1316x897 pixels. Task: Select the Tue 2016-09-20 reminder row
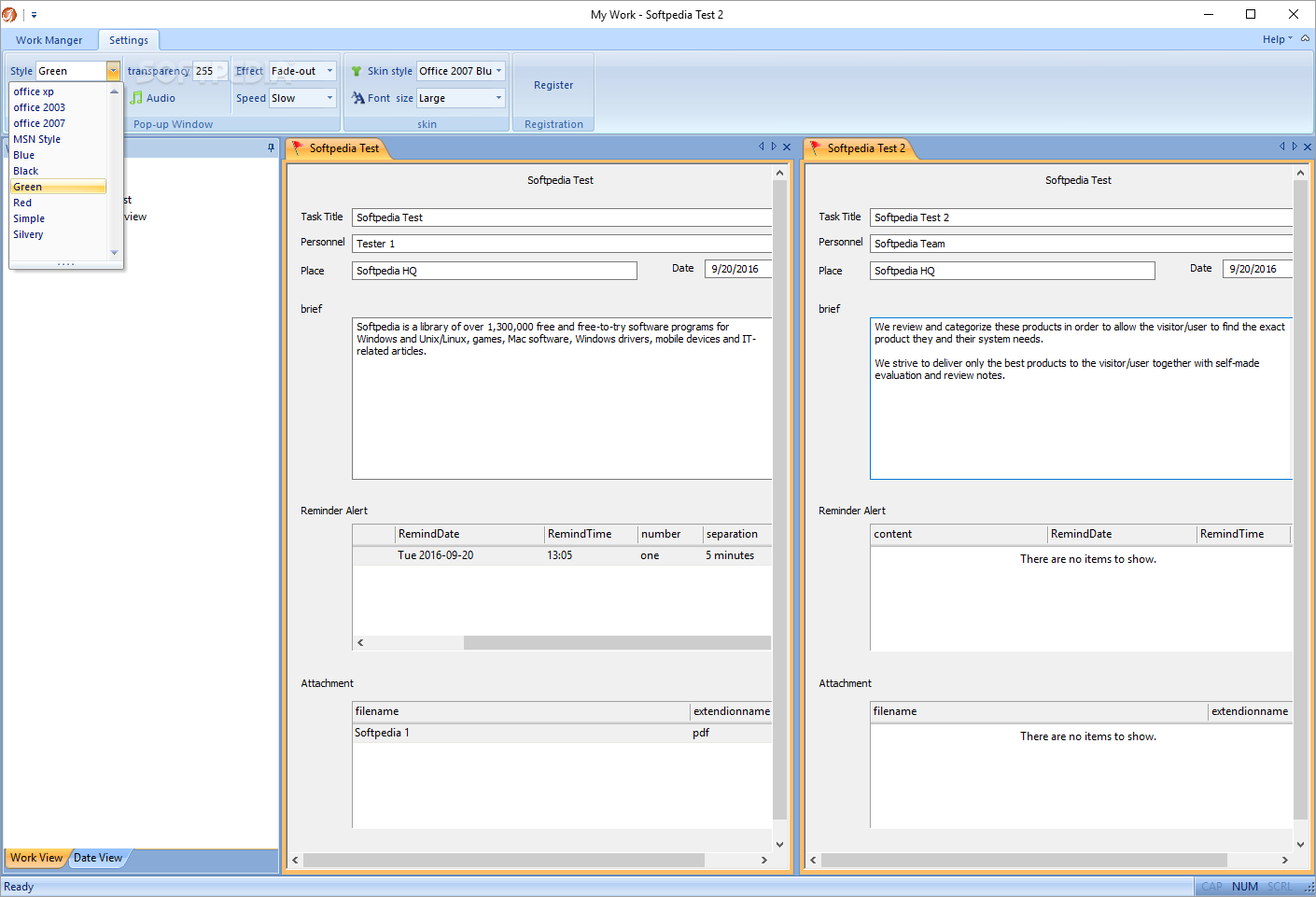pyautogui.click(x=562, y=555)
